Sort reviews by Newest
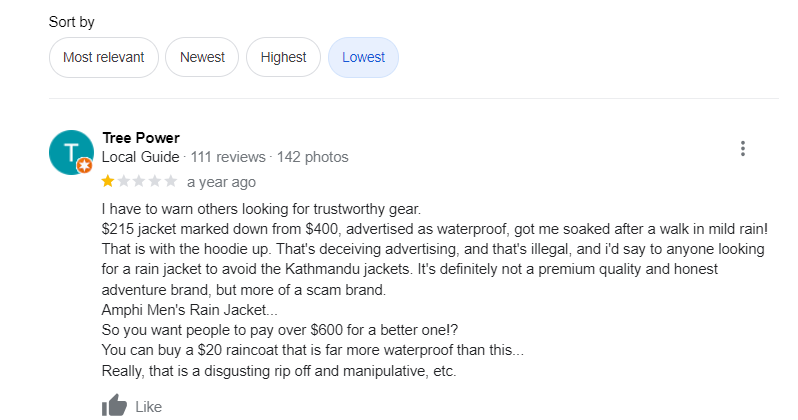798x420 pixels. point(202,57)
